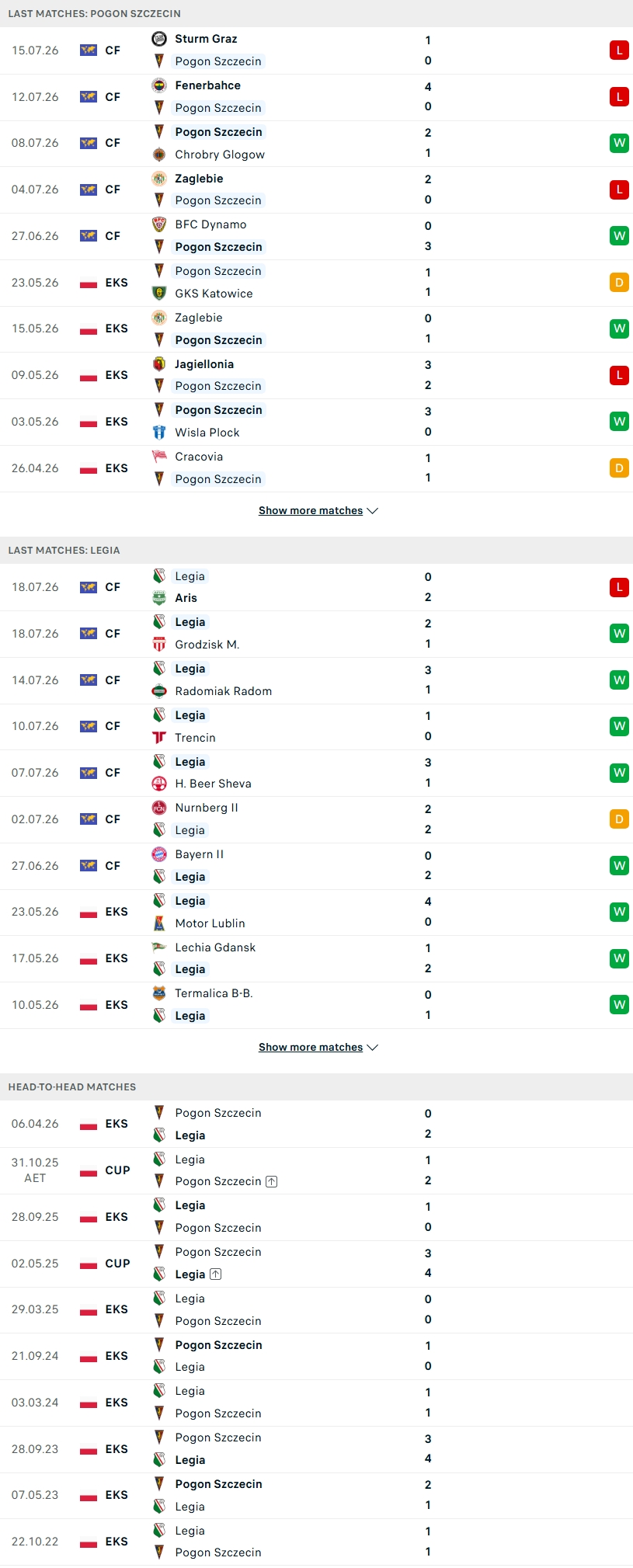
Task: Expand Show more matches under Legia section
Action: tap(318, 1048)
